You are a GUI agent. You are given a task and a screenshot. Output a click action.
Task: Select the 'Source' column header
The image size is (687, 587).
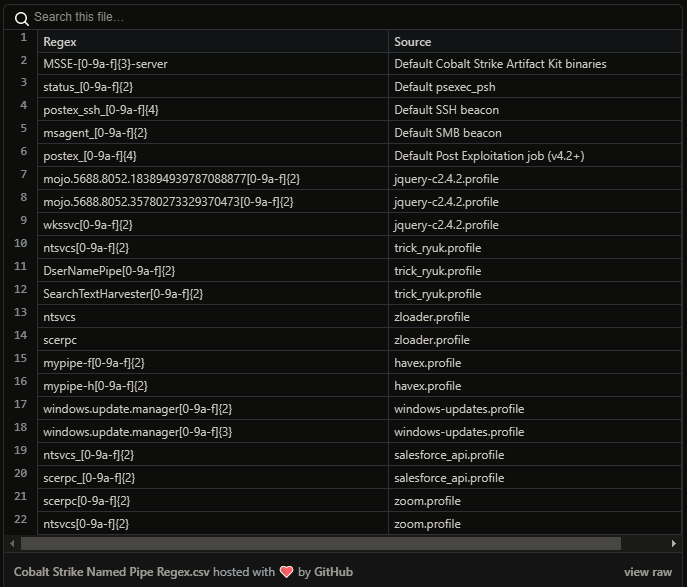point(535,42)
